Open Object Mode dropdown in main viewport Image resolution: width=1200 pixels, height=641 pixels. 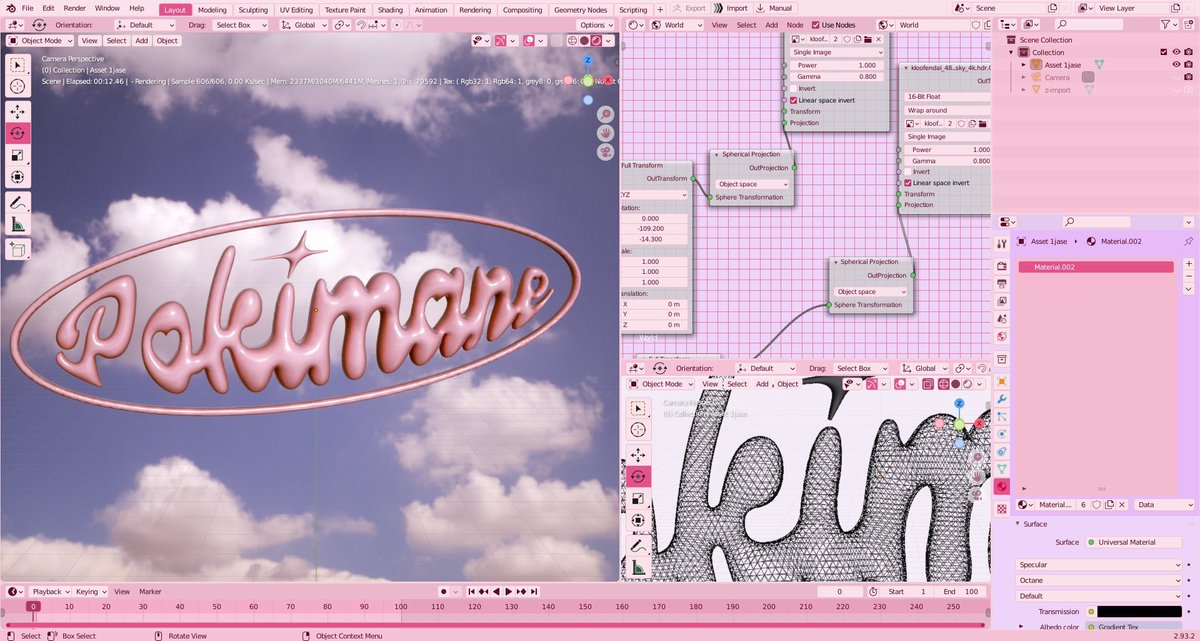[x=41, y=41]
